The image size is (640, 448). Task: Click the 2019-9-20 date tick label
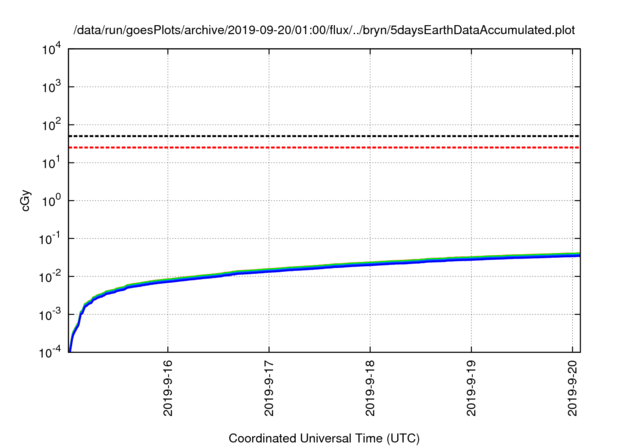573,388
